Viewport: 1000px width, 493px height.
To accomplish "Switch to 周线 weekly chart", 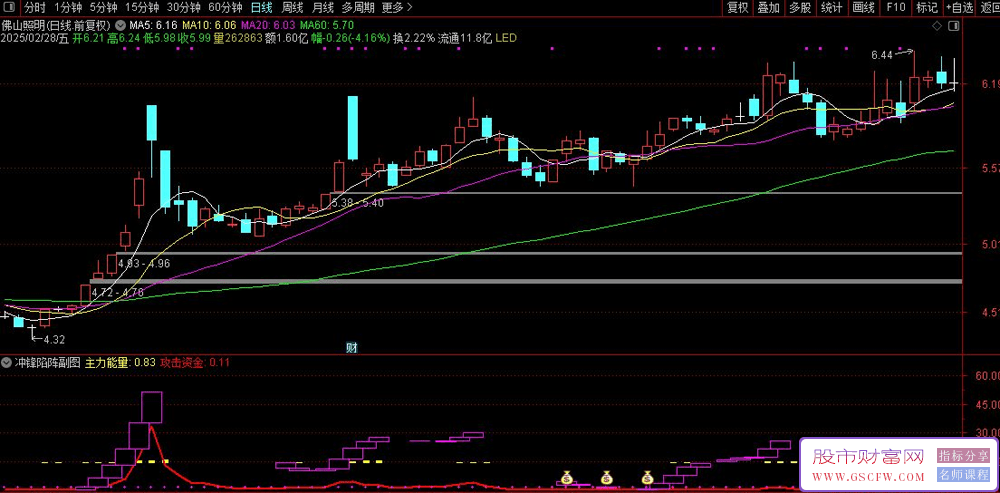I will point(292,8).
